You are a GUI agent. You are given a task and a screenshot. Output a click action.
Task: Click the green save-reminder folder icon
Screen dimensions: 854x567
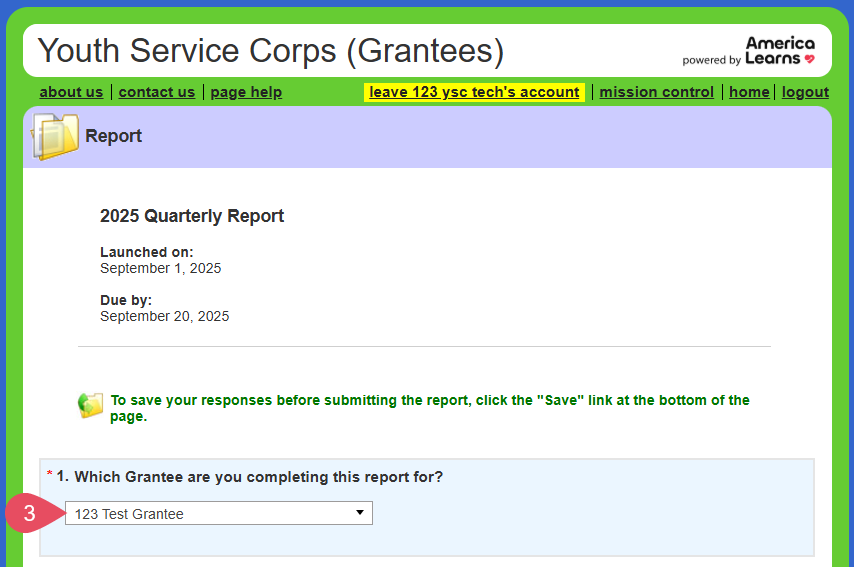pos(90,406)
